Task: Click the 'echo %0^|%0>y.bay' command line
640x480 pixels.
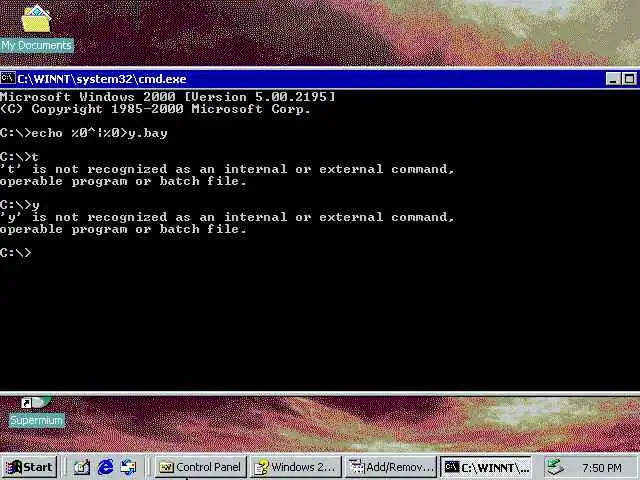Action: point(84,133)
